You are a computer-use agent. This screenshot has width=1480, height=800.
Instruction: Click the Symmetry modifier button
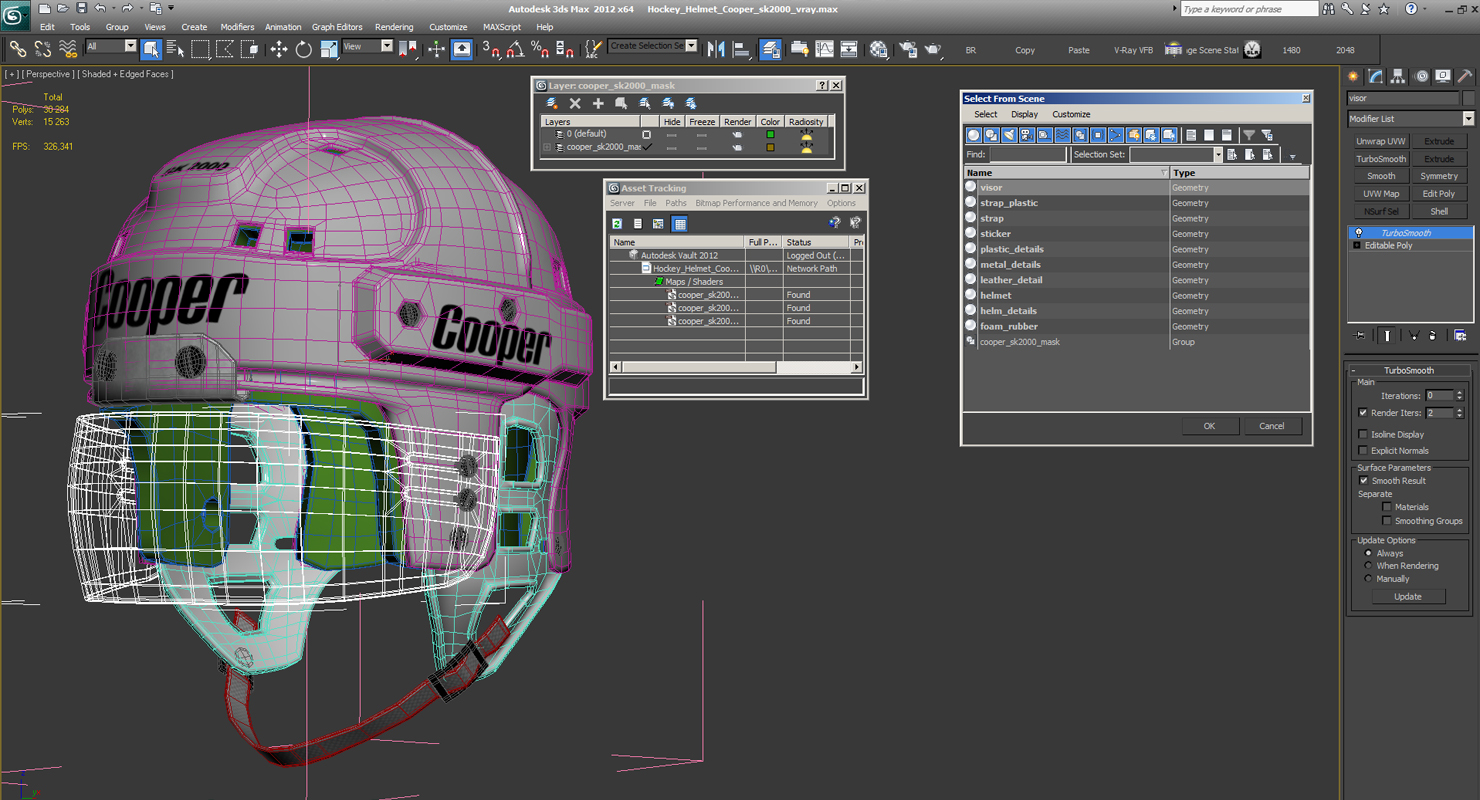1439,176
